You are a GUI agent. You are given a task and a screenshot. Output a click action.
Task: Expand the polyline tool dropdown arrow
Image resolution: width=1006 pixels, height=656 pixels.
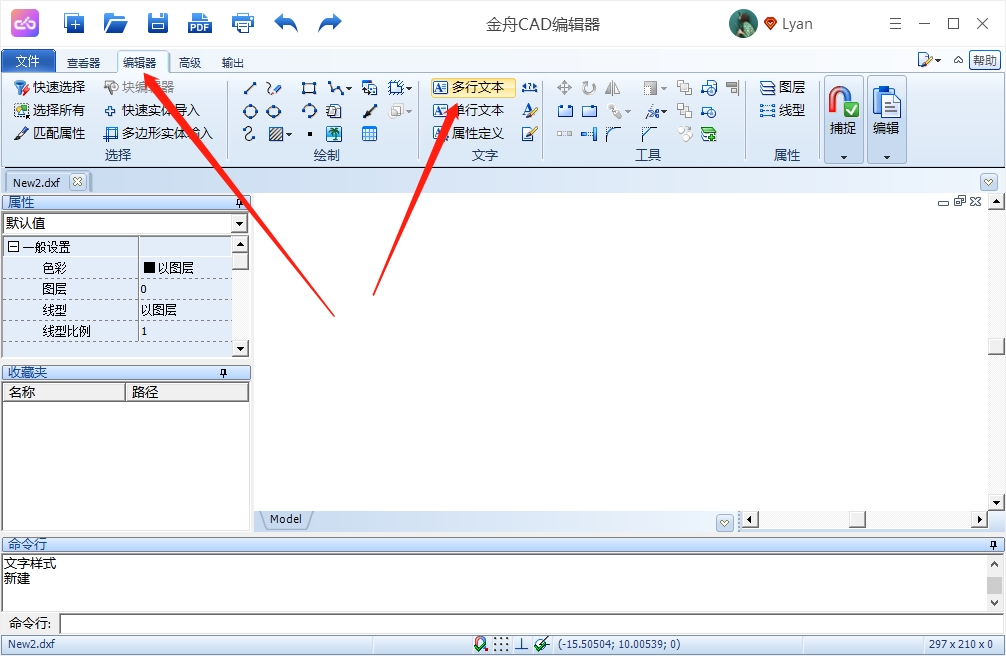click(348, 88)
